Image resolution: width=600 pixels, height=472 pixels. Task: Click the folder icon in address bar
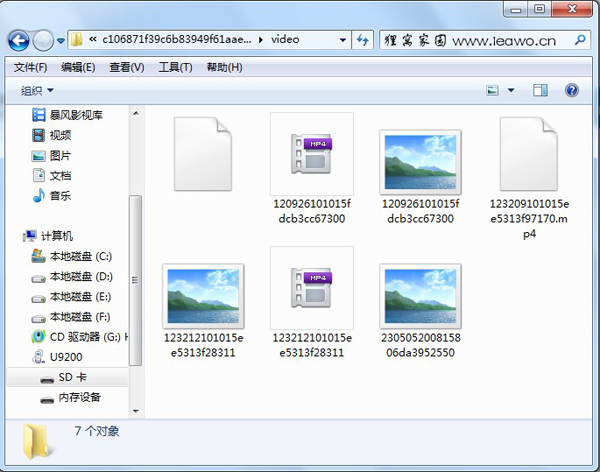point(77,39)
